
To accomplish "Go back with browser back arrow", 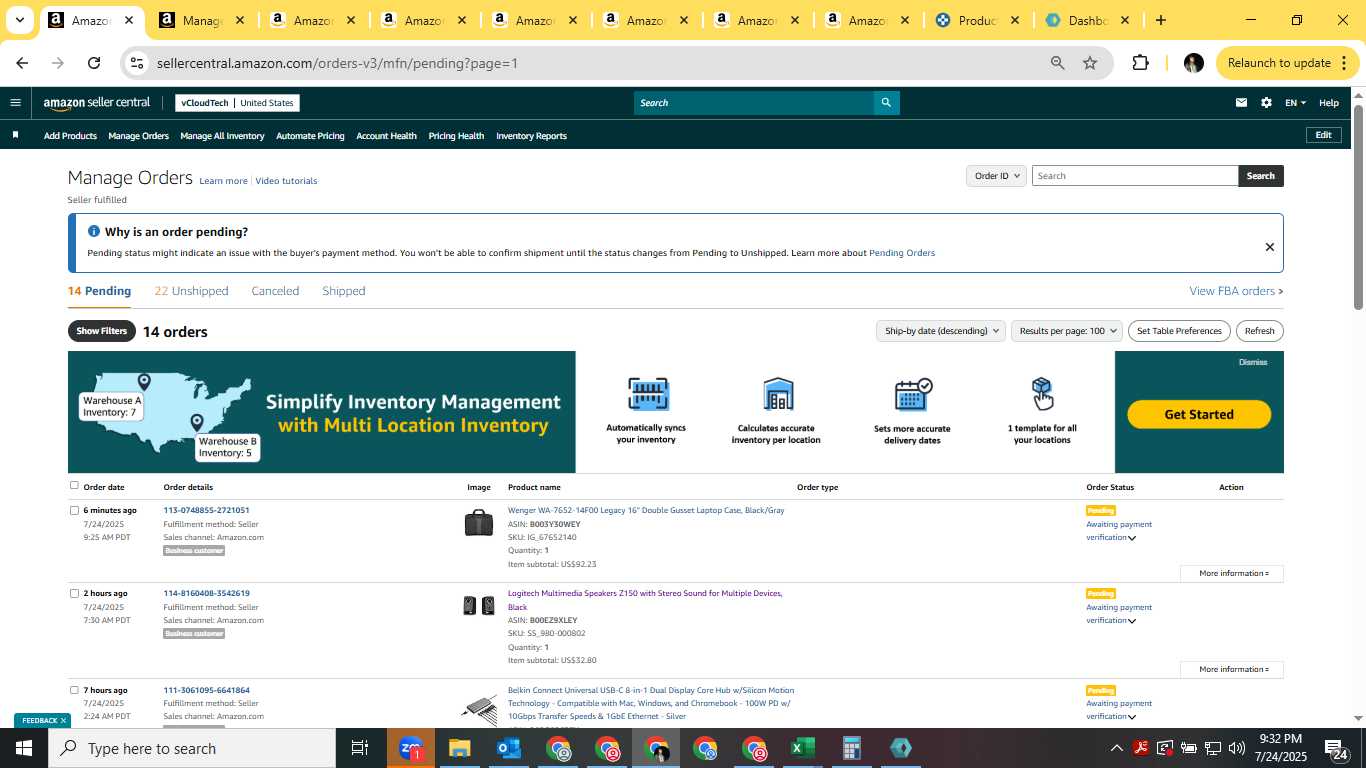I will 22,63.
